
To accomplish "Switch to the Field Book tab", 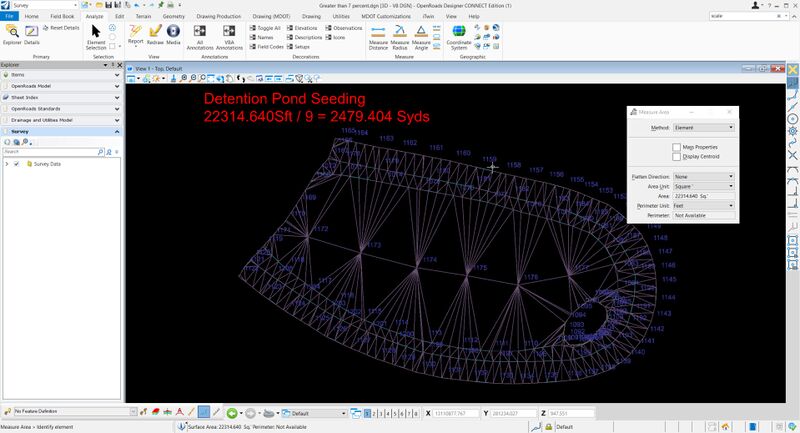I will click(x=62, y=16).
